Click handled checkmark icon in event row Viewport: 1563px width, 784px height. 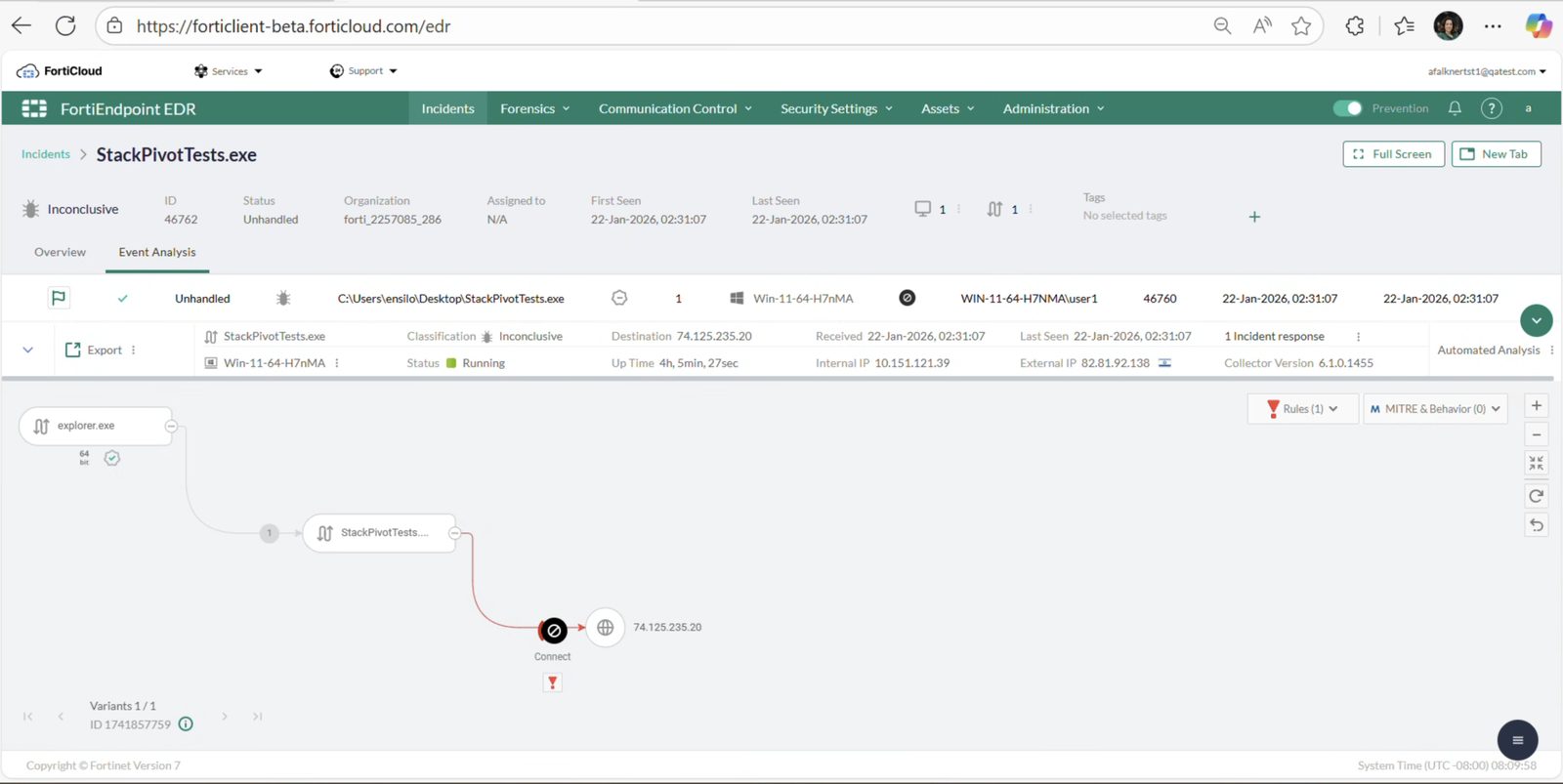(122, 299)
